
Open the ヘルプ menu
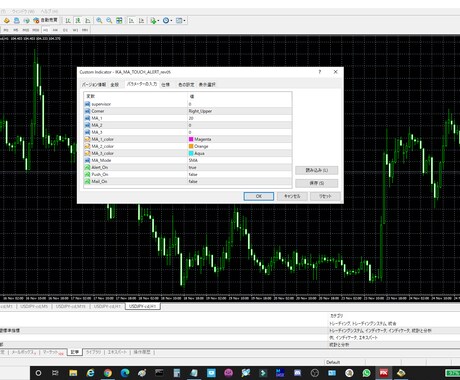pyautogui.click(x=49, y=11)
